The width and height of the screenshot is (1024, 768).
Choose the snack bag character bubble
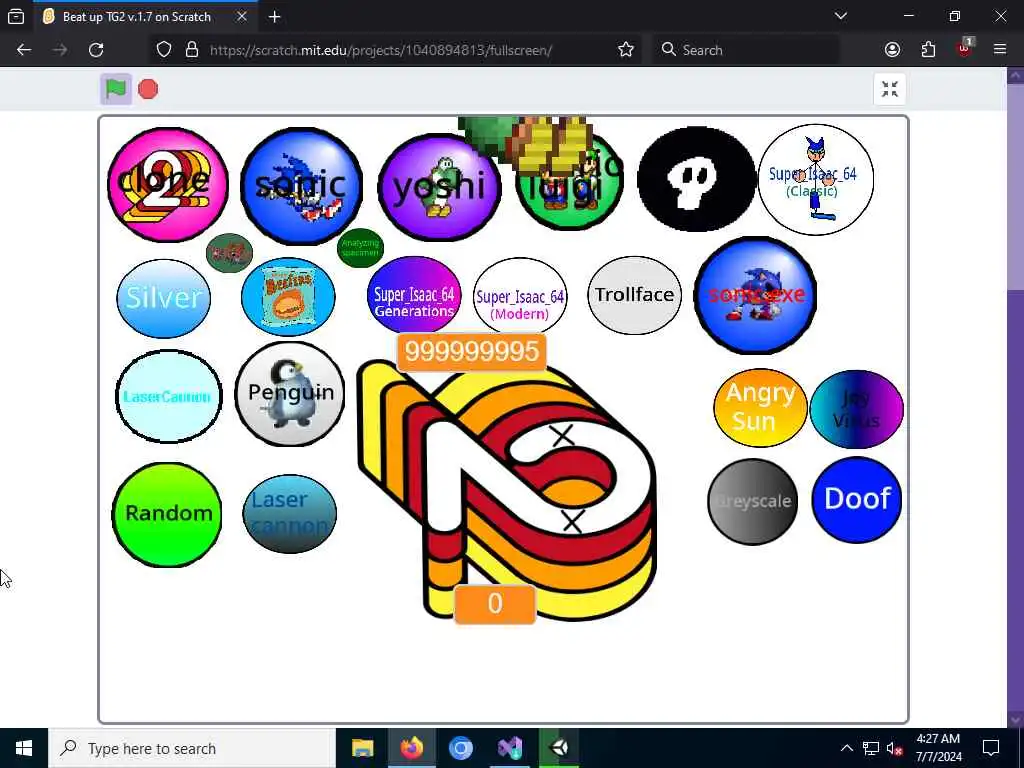(x=288, y=297)
